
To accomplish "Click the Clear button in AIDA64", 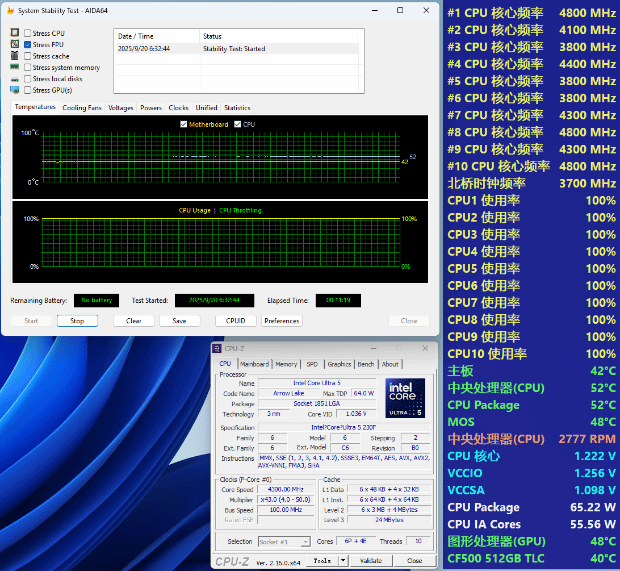I will coord(134,321).
